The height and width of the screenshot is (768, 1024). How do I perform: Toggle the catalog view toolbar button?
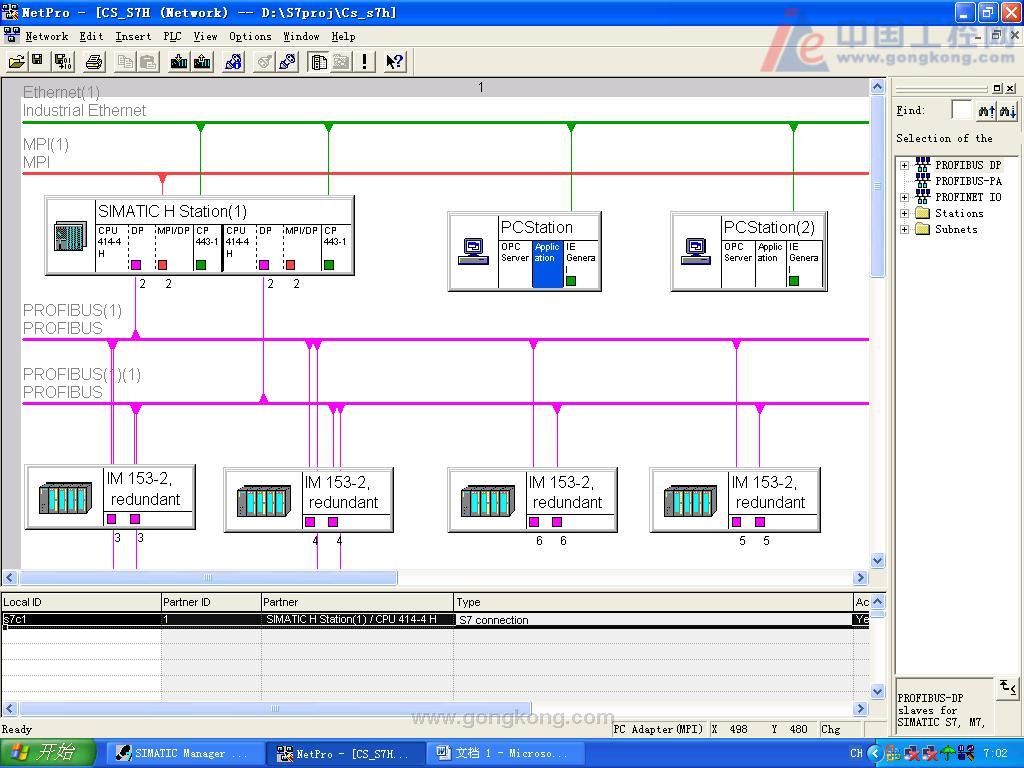[x=319, y=62]
